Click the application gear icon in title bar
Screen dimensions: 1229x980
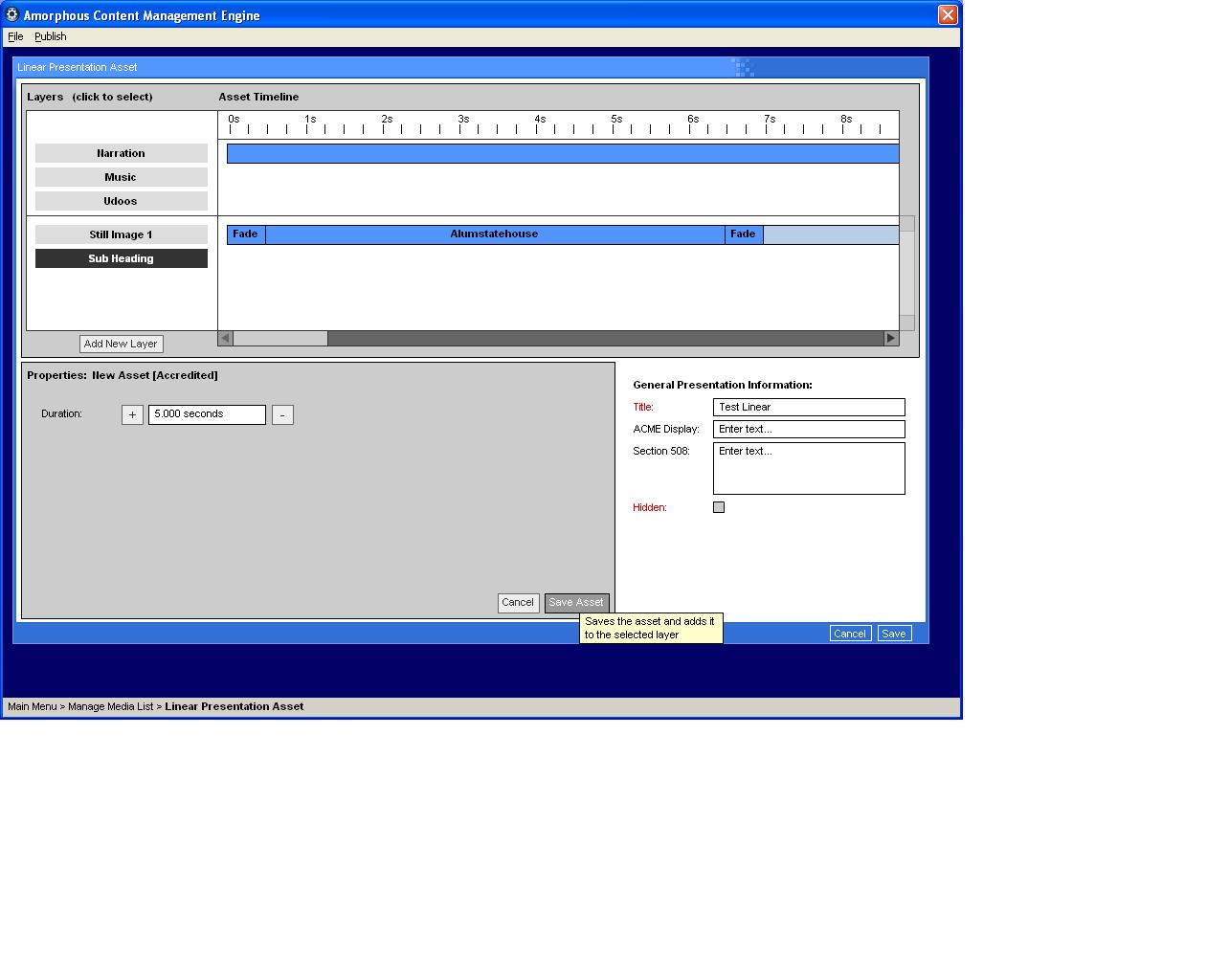[x=12, y=14]
